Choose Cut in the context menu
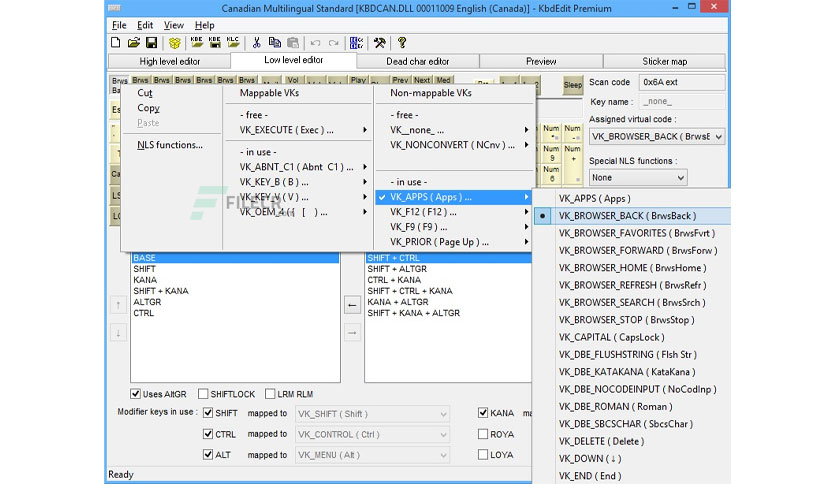Viewport: 836px width, 484px height. [x=171, y=93]
